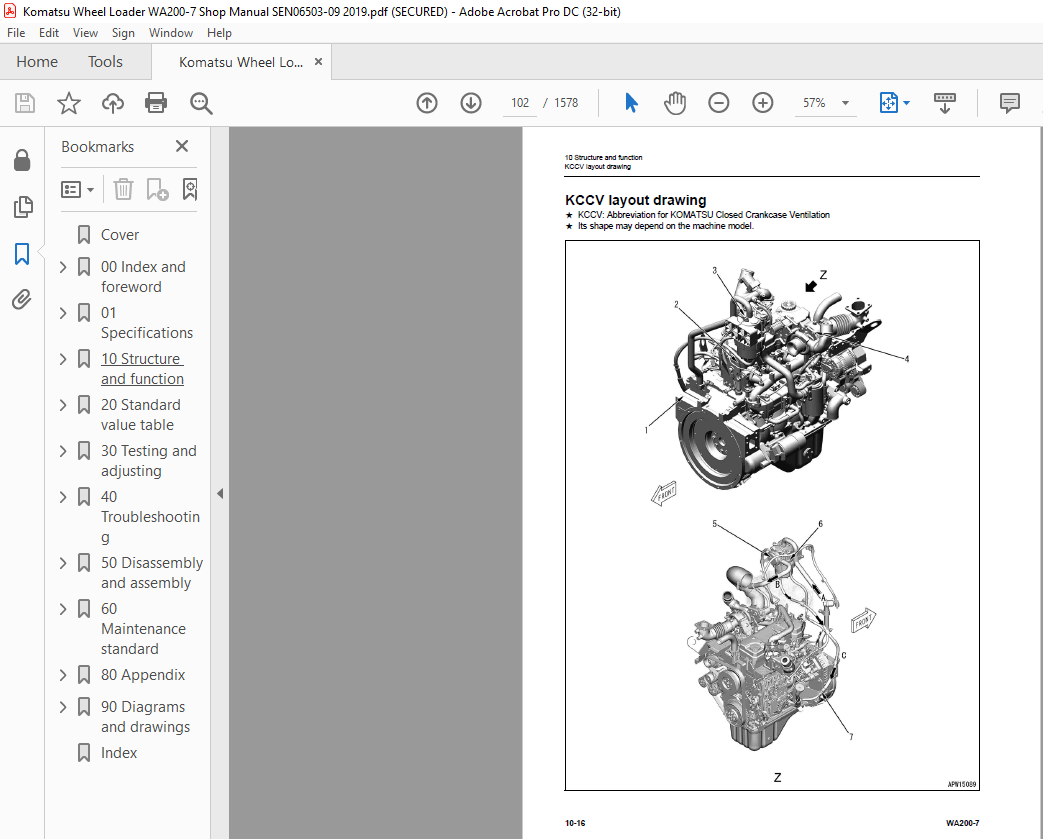Click the Save file icon

click(x=25, y=103)
